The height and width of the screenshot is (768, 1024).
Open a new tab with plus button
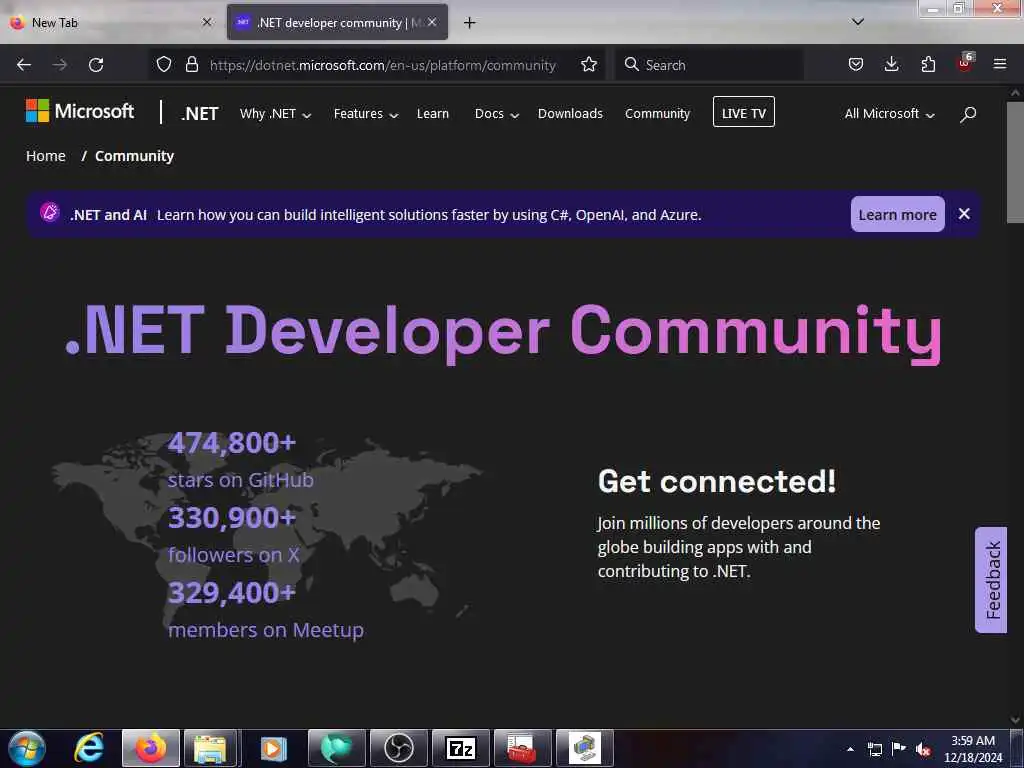point(469,23)
